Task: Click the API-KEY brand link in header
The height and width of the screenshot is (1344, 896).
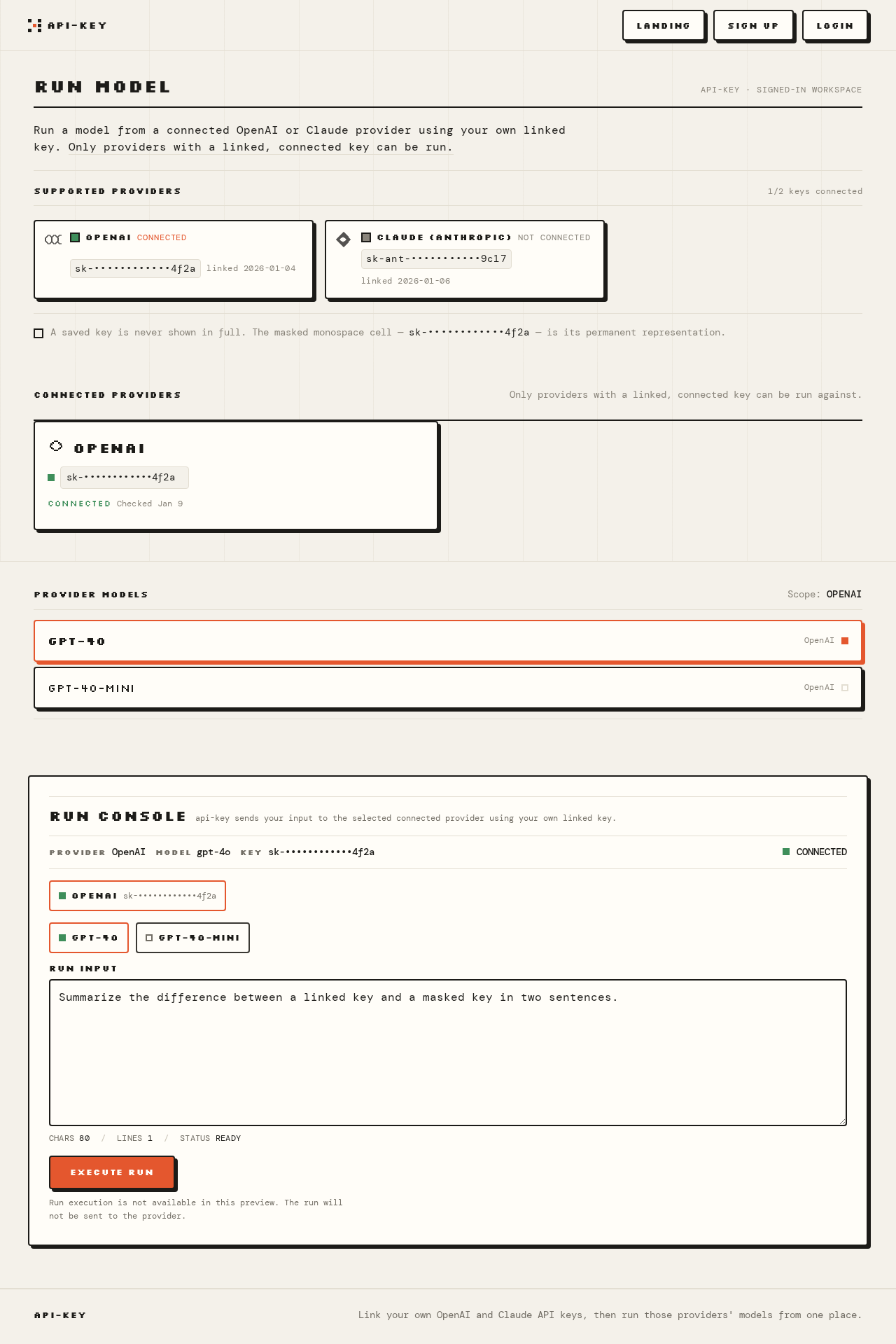Action: tap(68, 26)
